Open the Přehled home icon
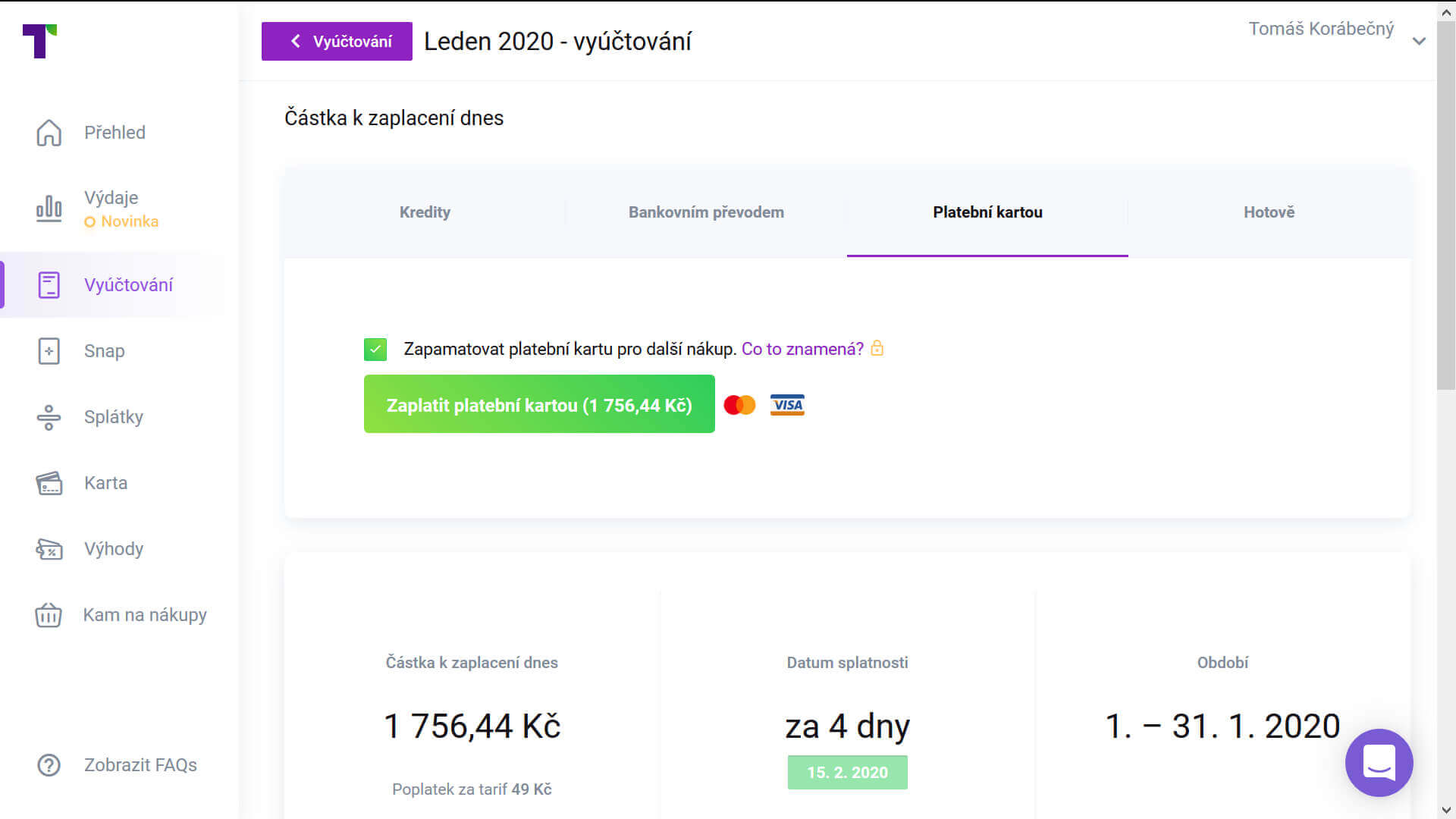1456x819 pixels. (49, 132)
